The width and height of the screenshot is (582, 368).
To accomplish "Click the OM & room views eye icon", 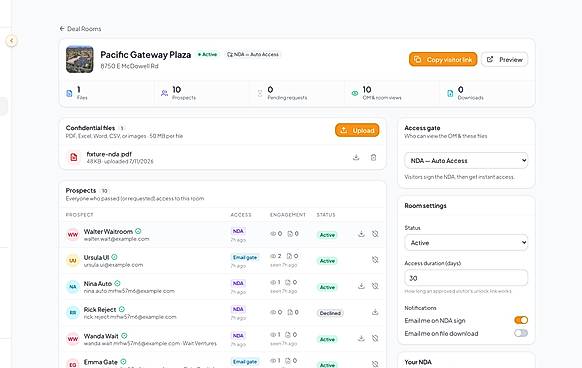I will (355, 93).
